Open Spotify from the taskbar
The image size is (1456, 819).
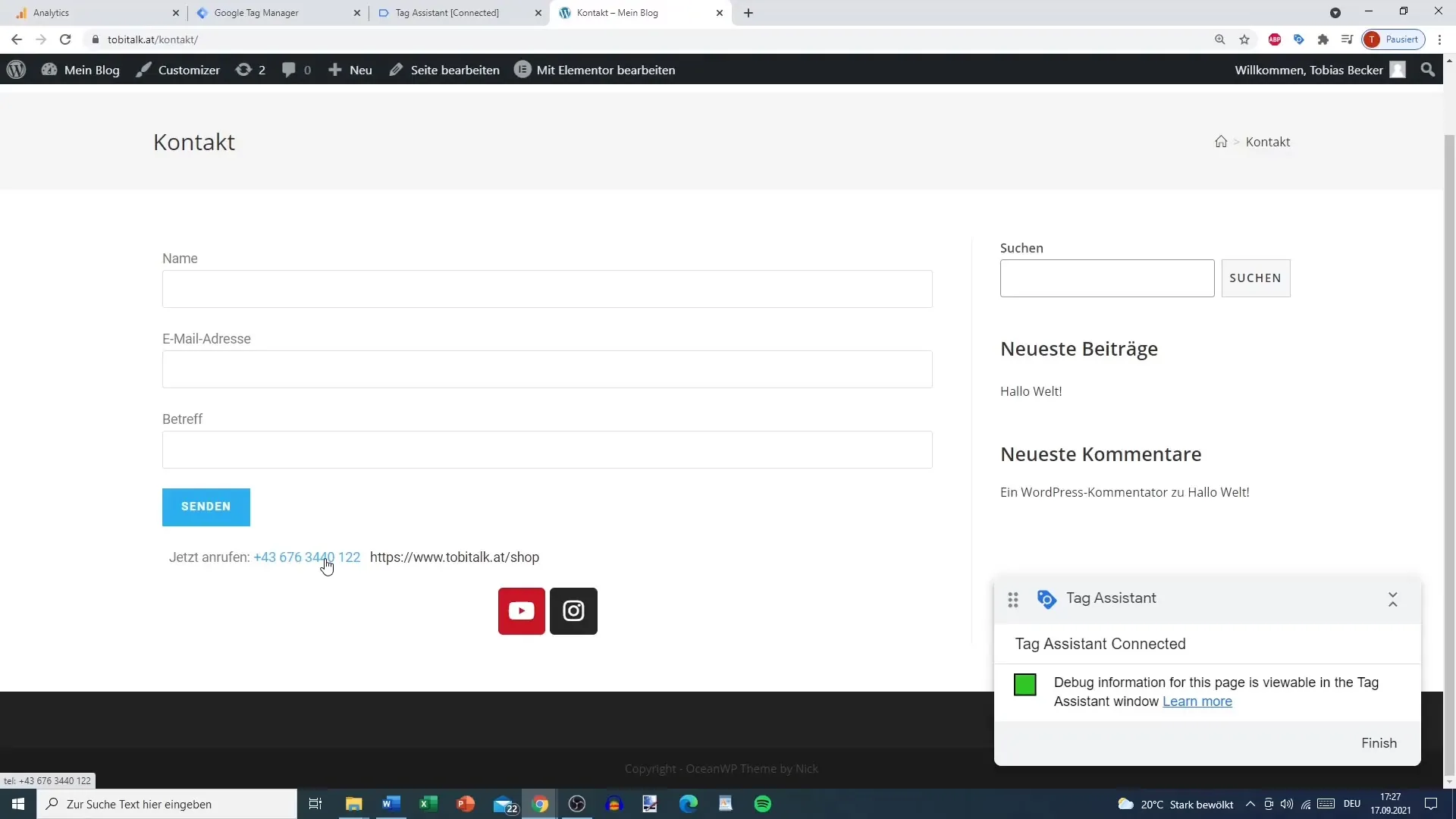coord(763,804)
